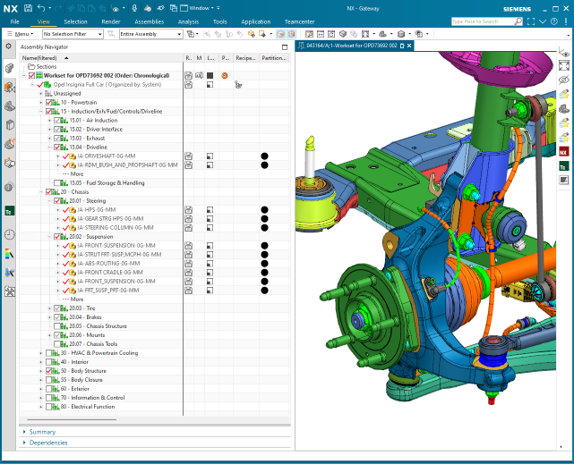The width and height of the screenshot is (574, 464).
Task: Open the Entire Assembly scope dropdown
Action: (151, 34)
